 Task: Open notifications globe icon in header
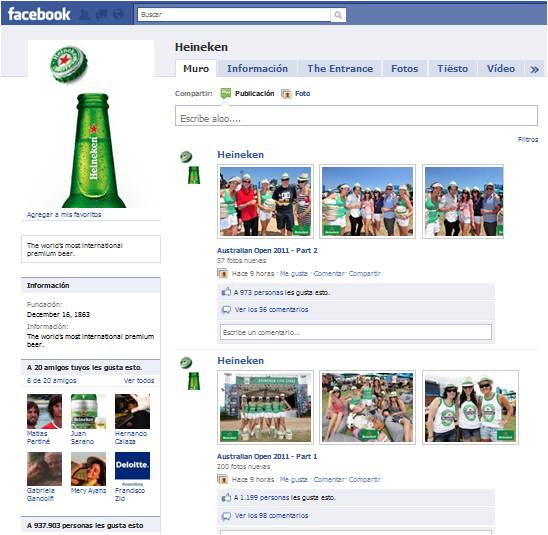[119, 15]
